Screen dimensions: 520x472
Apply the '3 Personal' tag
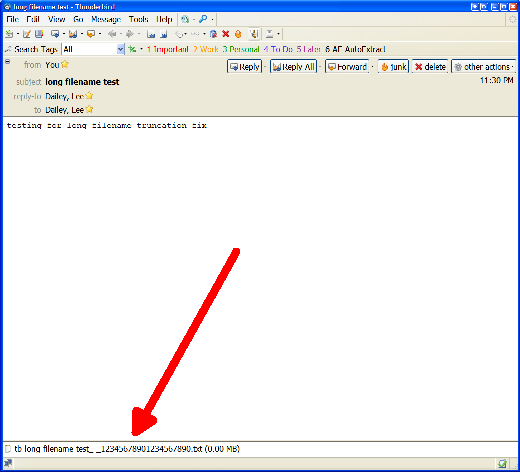(241, 49)
